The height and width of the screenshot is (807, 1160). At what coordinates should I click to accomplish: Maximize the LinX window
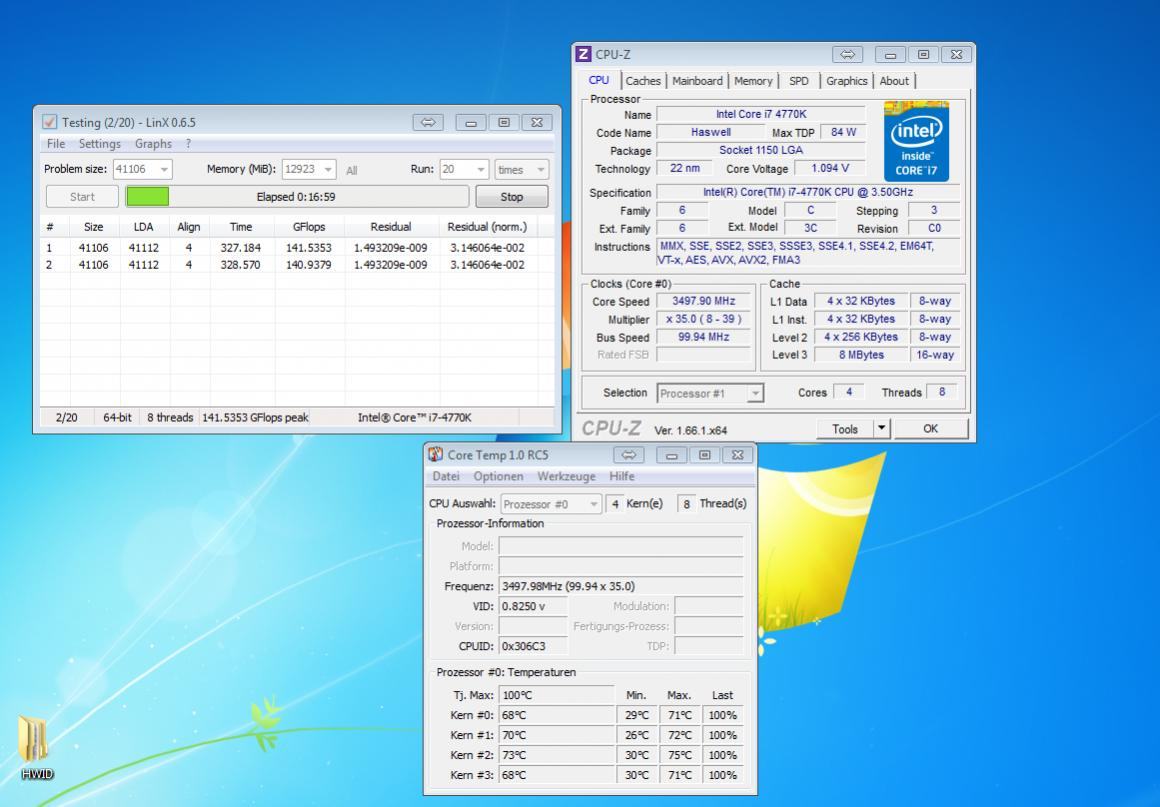pos(504,122)
